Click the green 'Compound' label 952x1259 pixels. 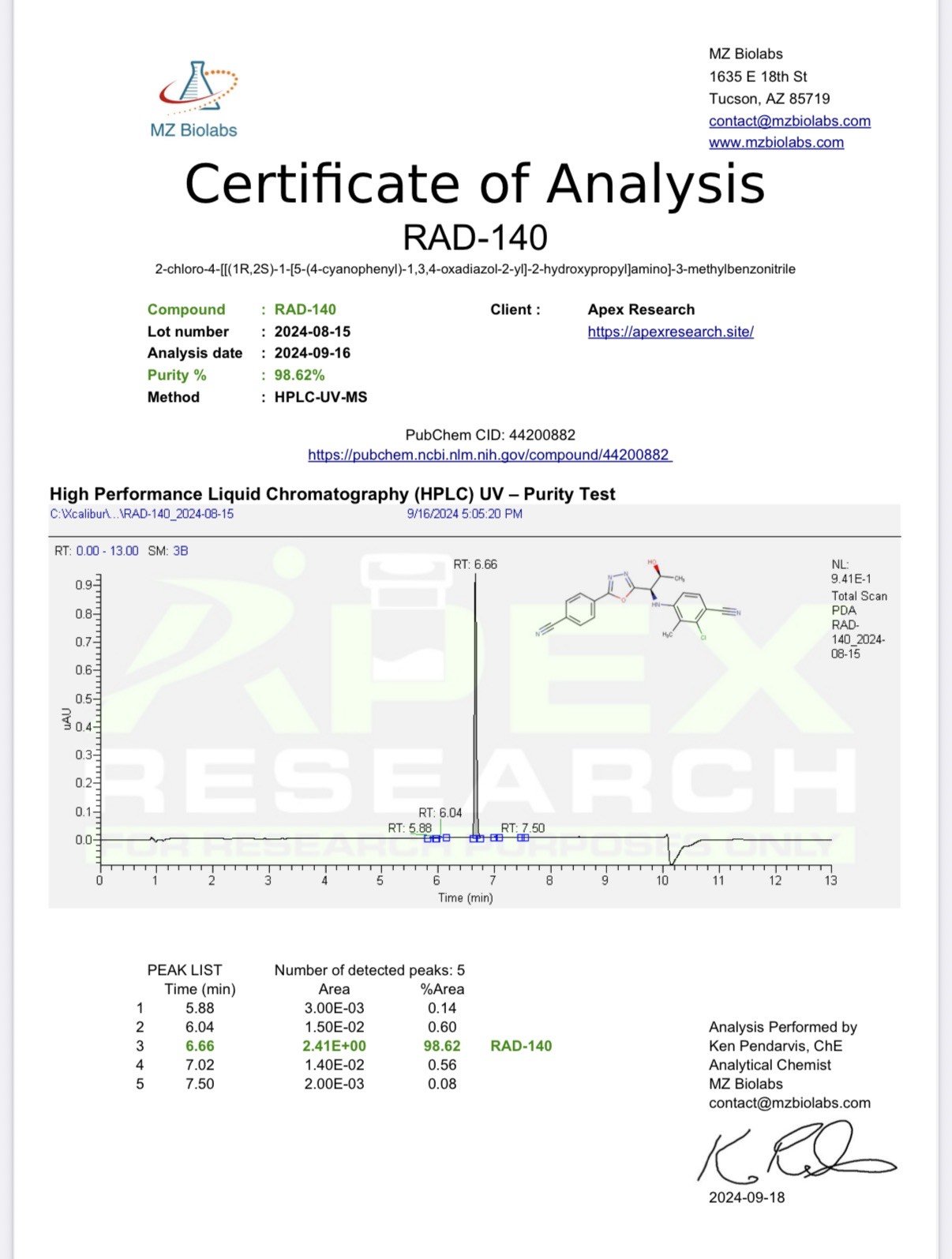186,309
